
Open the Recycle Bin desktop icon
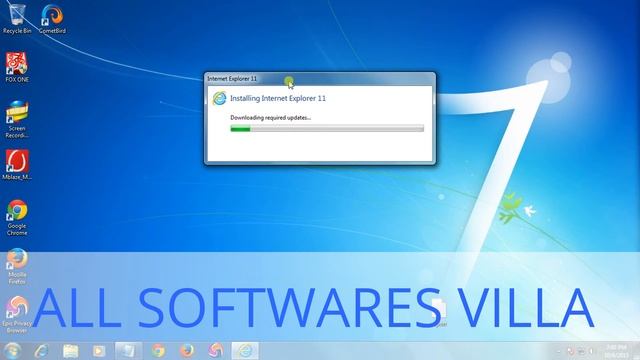coord(16,18)
